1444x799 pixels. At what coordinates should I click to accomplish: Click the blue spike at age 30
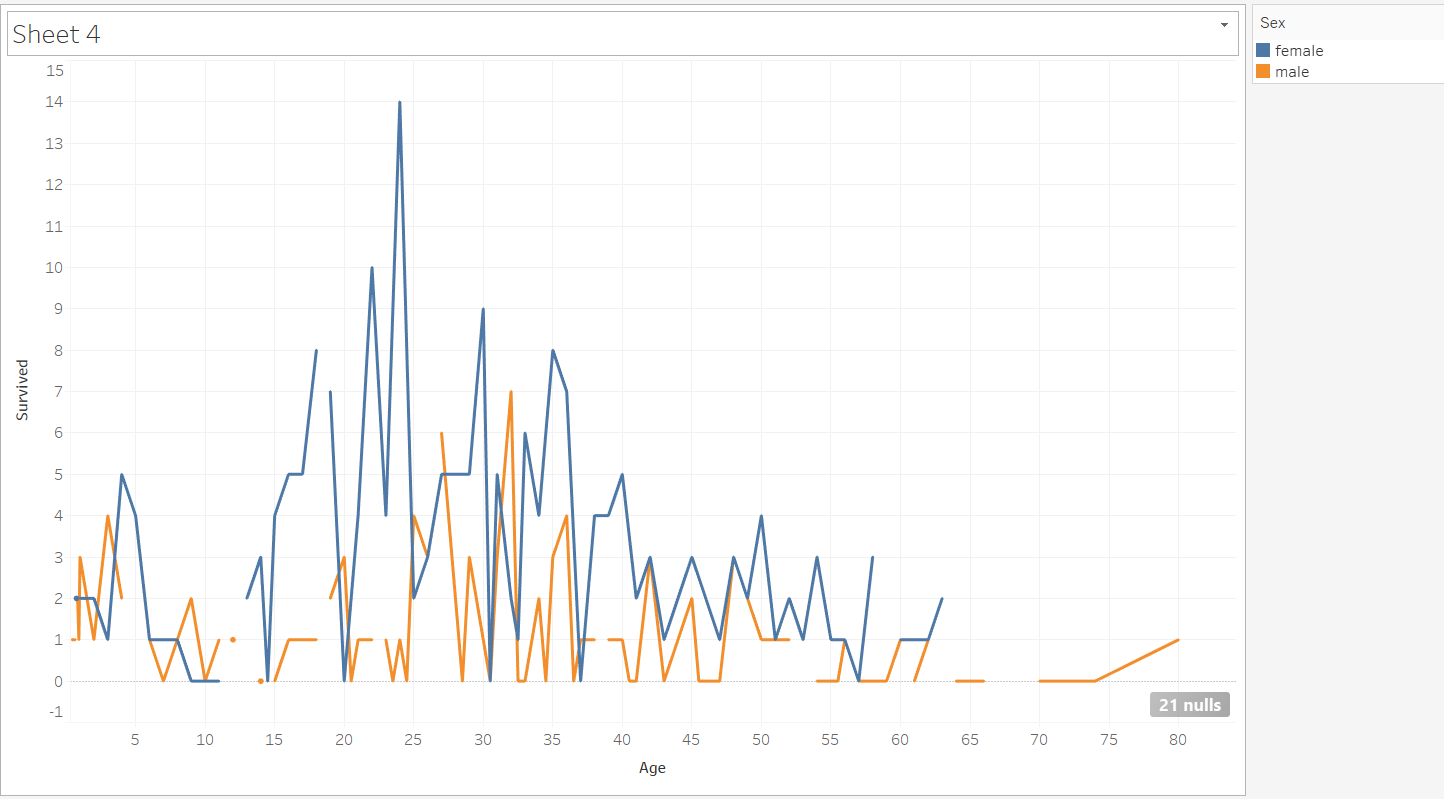(x=483, y=309)
